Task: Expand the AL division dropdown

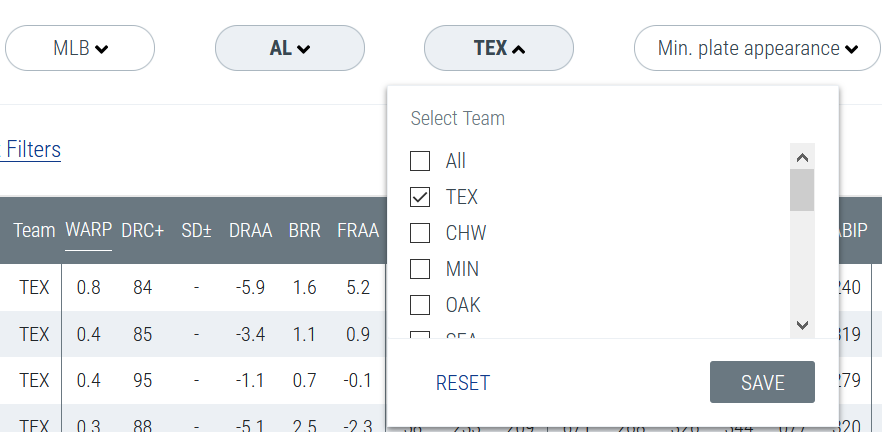Action: pyautogui.click(x=290, y=48)
